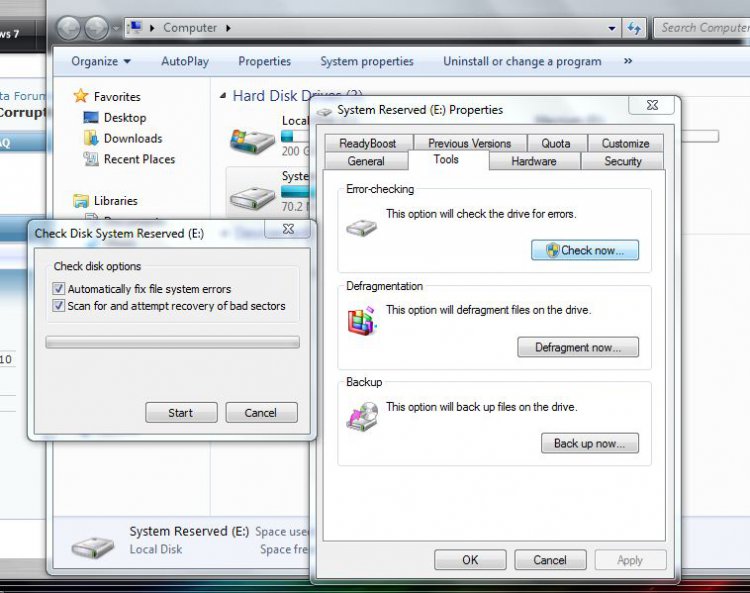Click the System Reserved capacity usage bar

296,192
